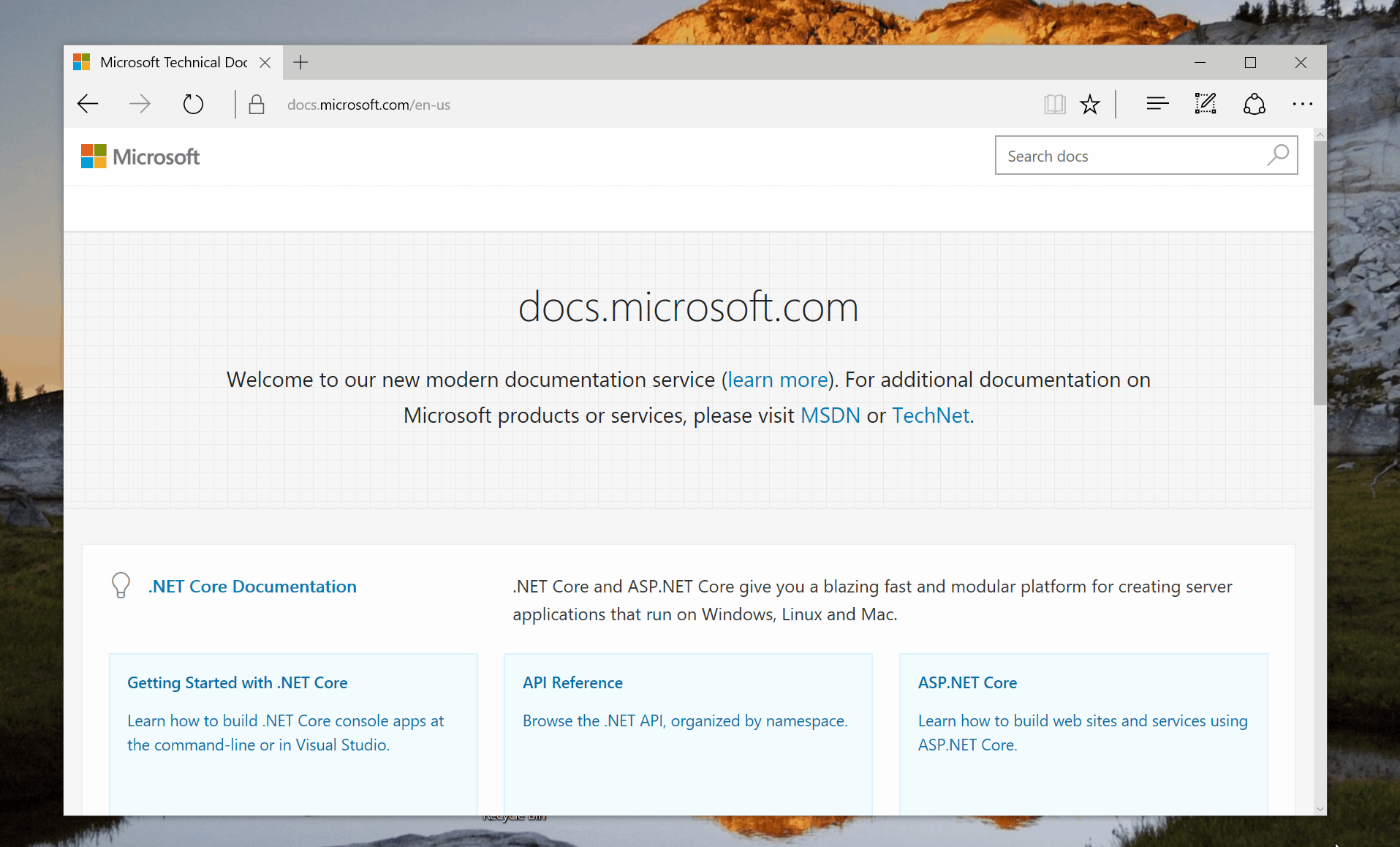This screenshot has height=847, width=1400.
Task: Click '.NET Core and ASP.NET Core give you' paragraph
Action: click(x=872, y=601)
